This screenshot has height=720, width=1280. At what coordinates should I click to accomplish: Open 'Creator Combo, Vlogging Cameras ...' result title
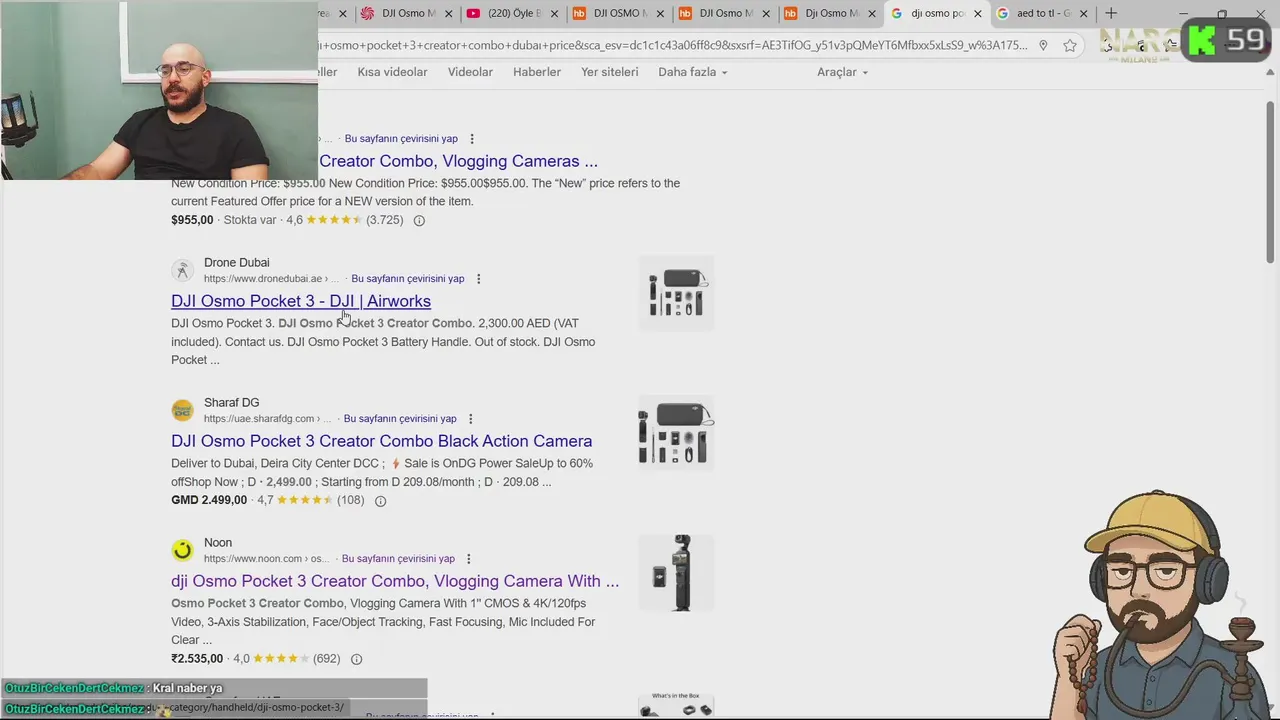[x=458, y=161]
